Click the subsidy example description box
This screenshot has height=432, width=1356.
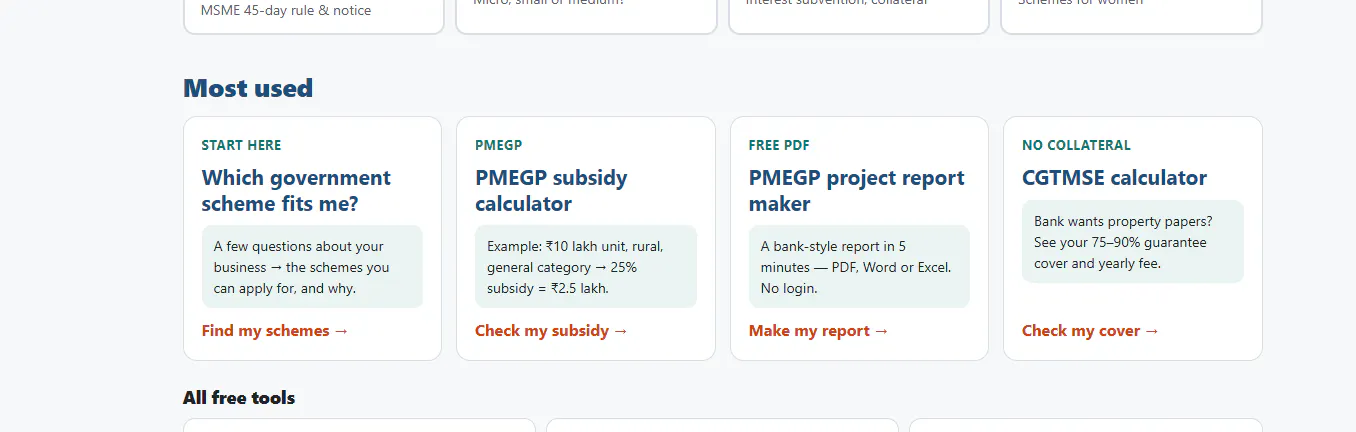[586, 267]
